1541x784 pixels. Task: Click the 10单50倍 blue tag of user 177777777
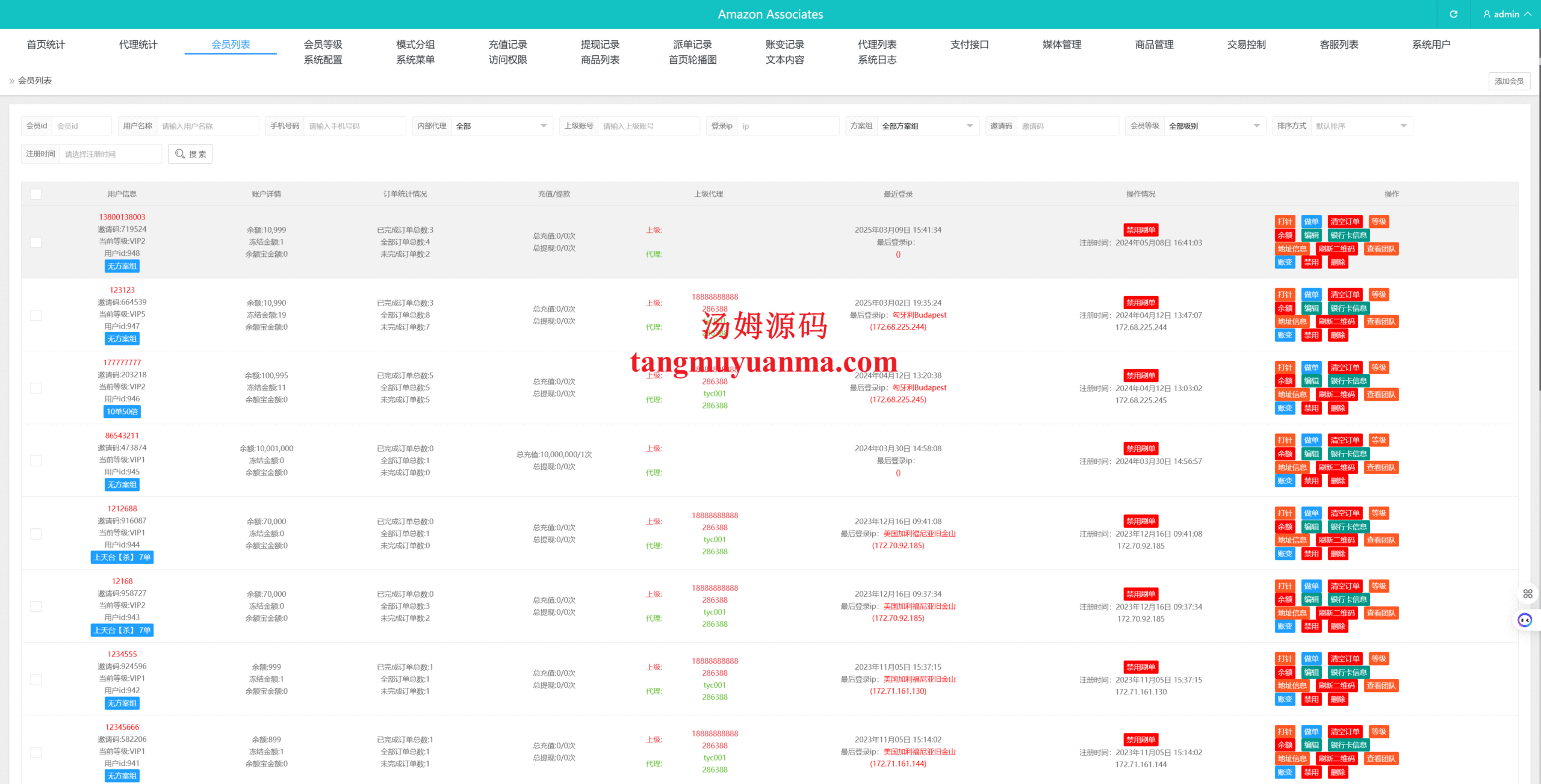122,412
